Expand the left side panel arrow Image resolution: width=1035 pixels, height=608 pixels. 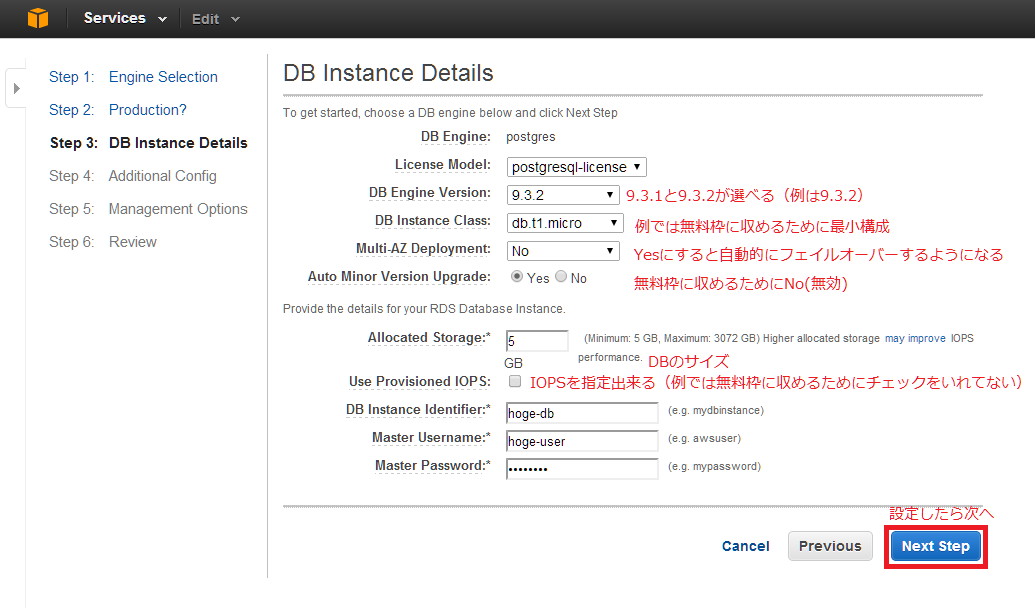coord(15,88)
